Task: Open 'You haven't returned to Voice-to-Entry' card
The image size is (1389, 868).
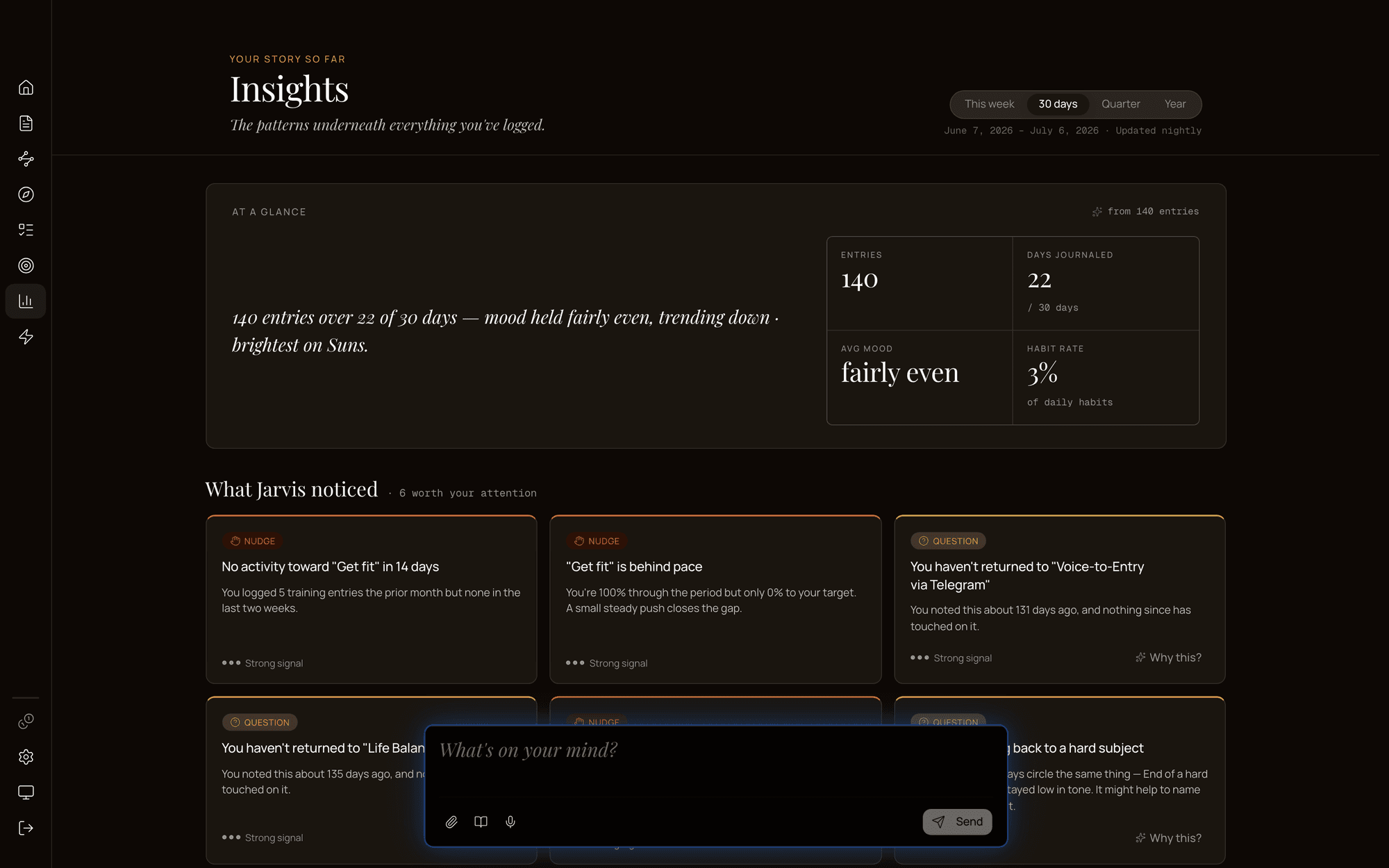Action: pos(1060,599)
